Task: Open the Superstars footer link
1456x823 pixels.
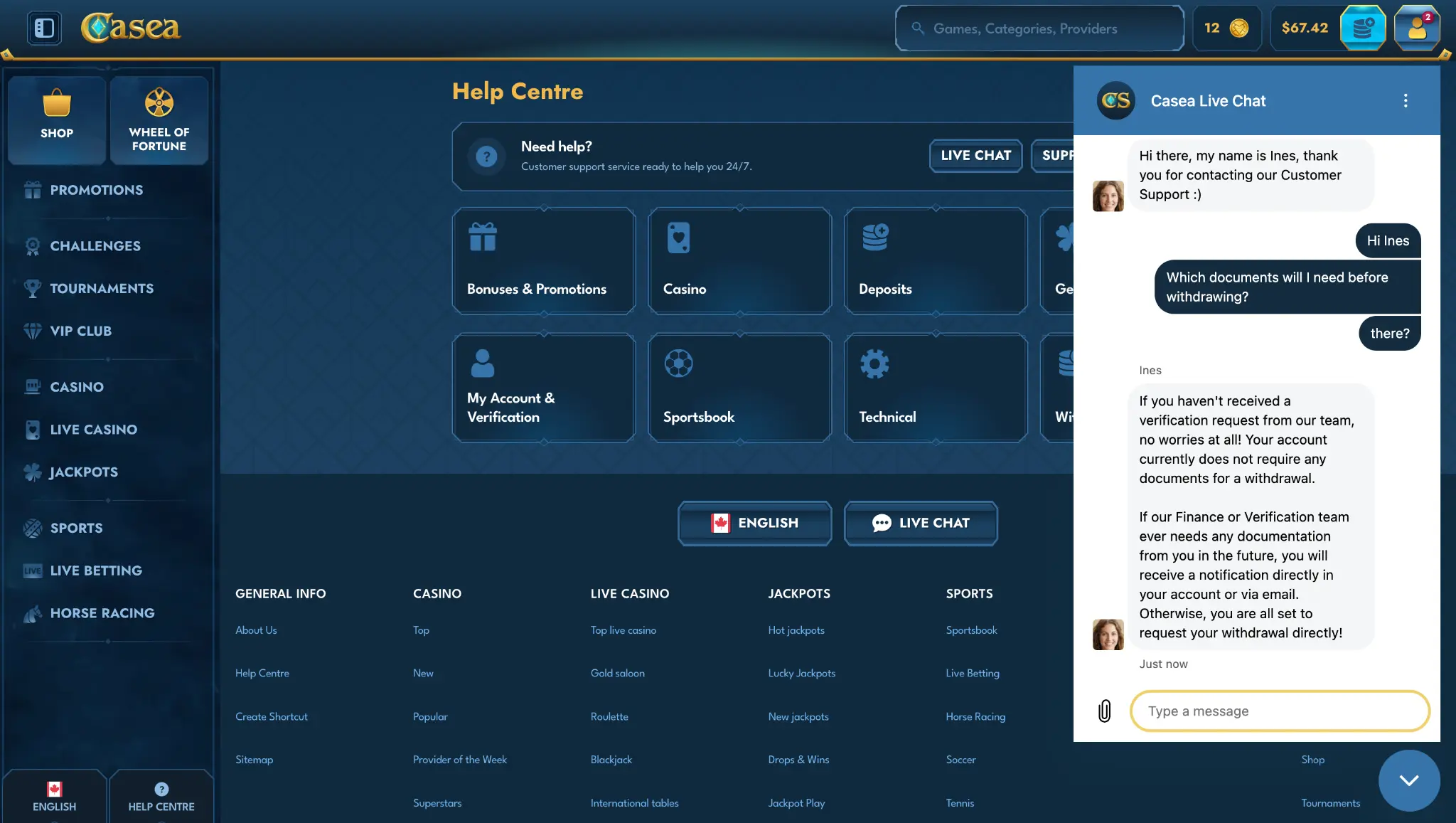Action: 437,803
